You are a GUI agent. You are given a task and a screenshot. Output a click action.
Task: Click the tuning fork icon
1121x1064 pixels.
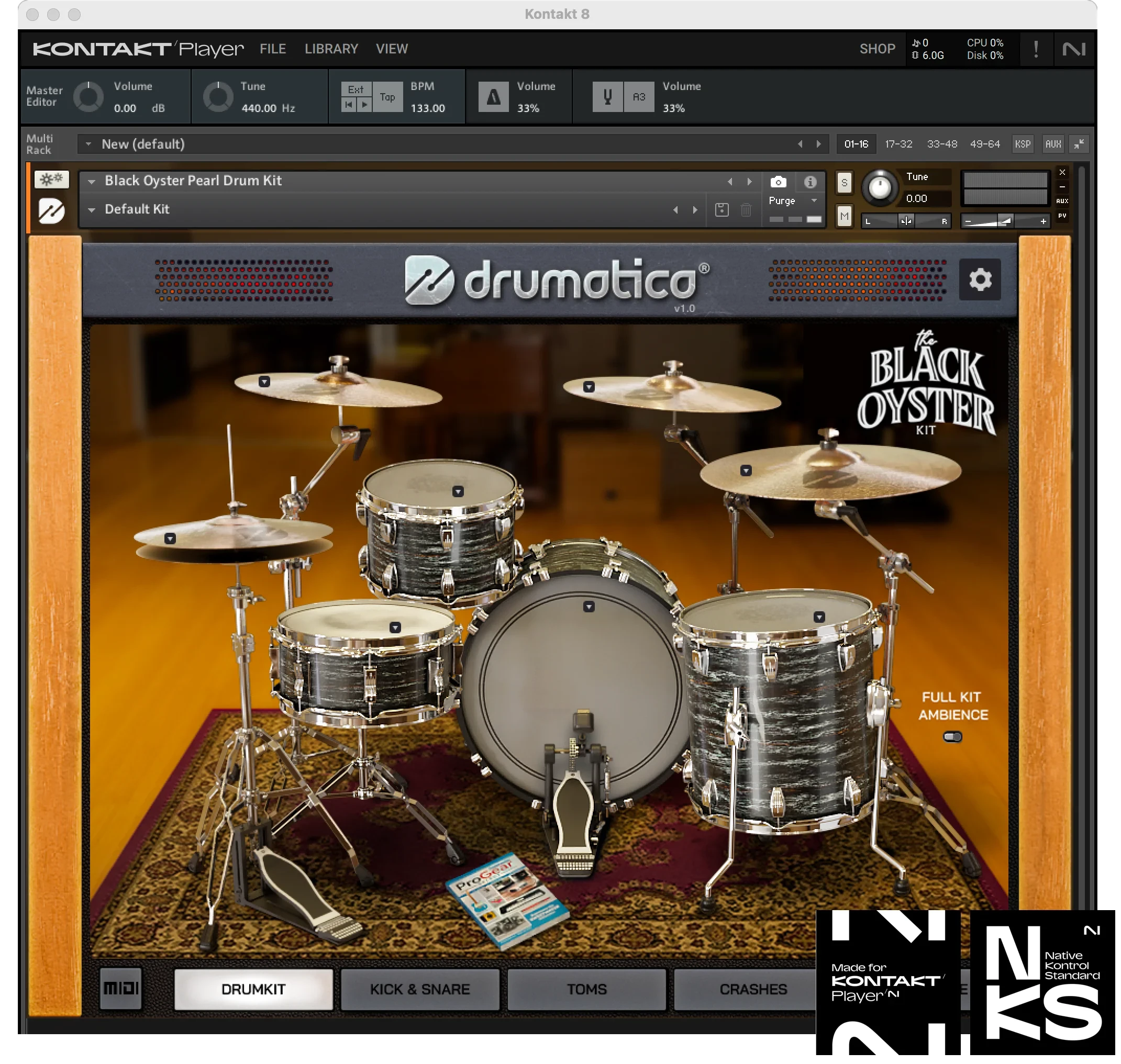[x=607, y=97]
